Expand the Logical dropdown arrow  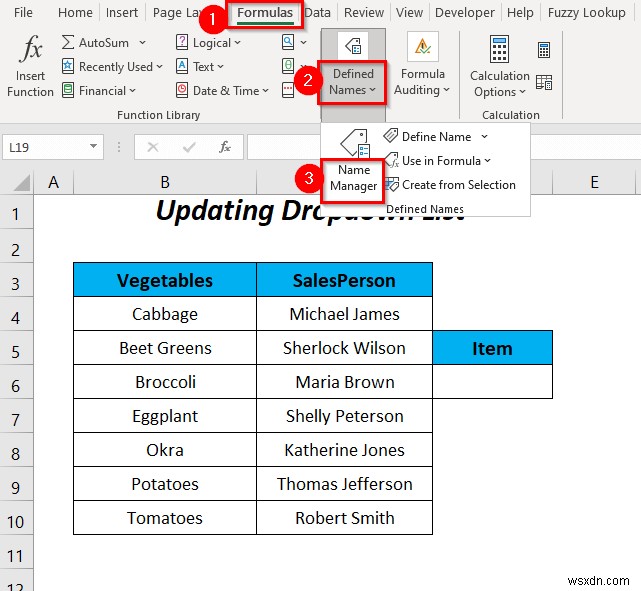pyautogui.click(x=238, y=43)
